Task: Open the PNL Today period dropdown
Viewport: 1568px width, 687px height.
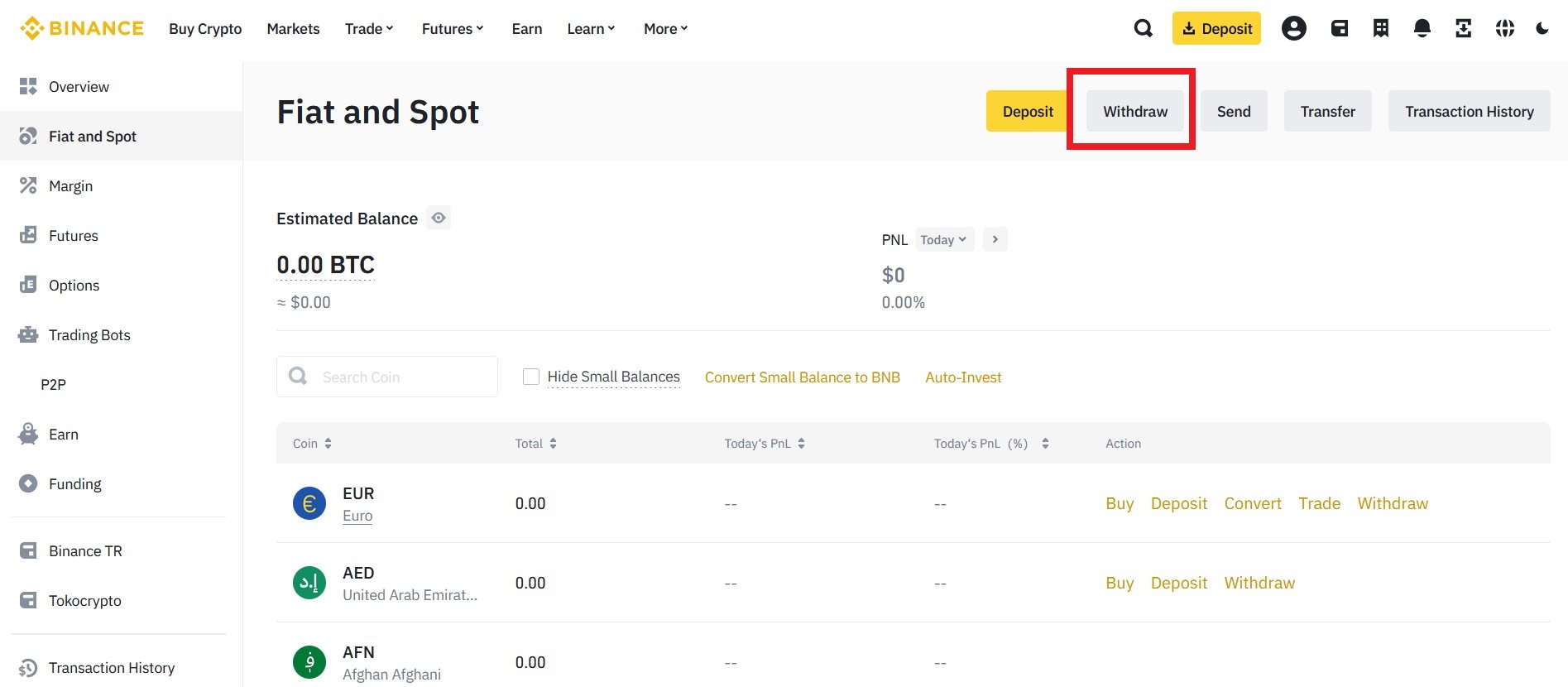Action: [x=944, y=239]
